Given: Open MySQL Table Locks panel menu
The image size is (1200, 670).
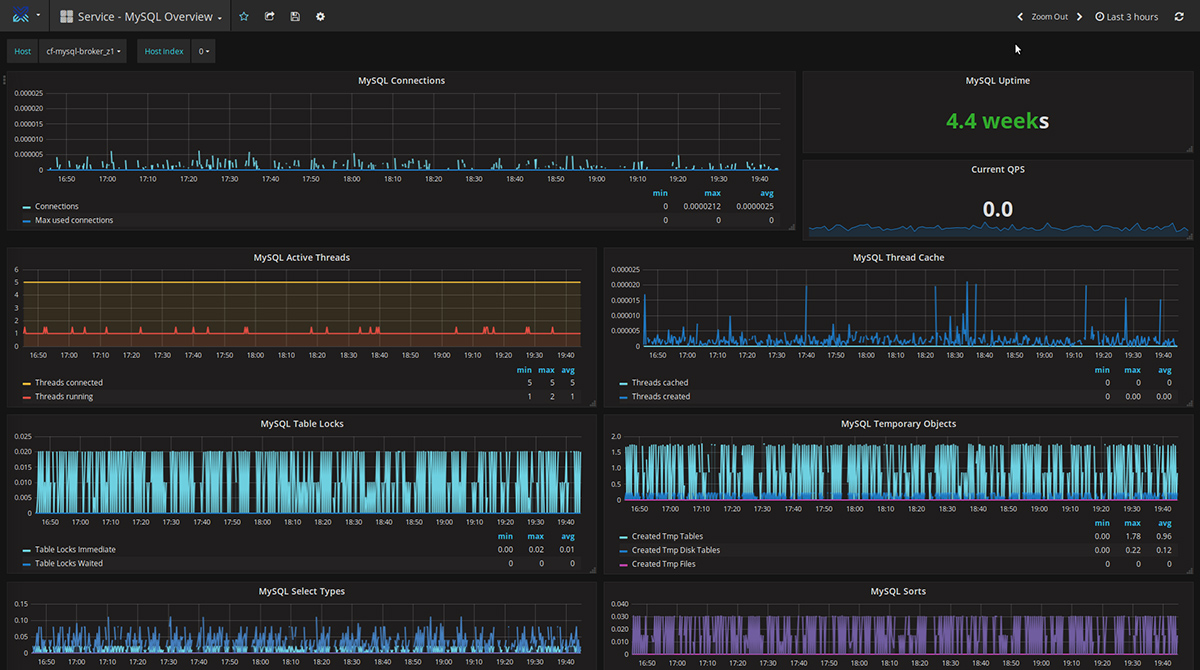Looking at the screenshot, I should pos(301,423).
